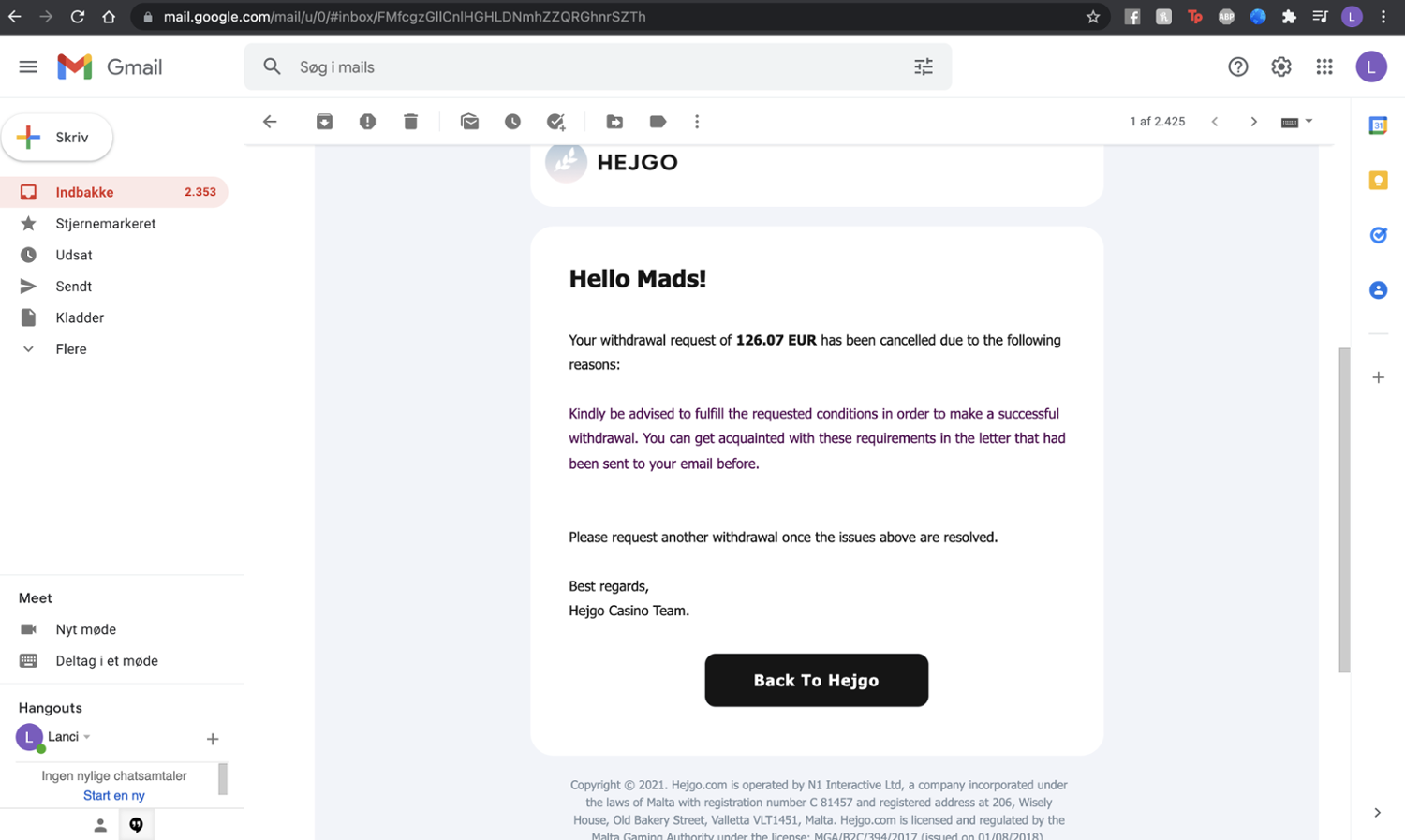This screenshot has width=1405, height=840.
Task: Snooze the email with the clock icon
Action: pyautogui.click(x=512, y=122)
